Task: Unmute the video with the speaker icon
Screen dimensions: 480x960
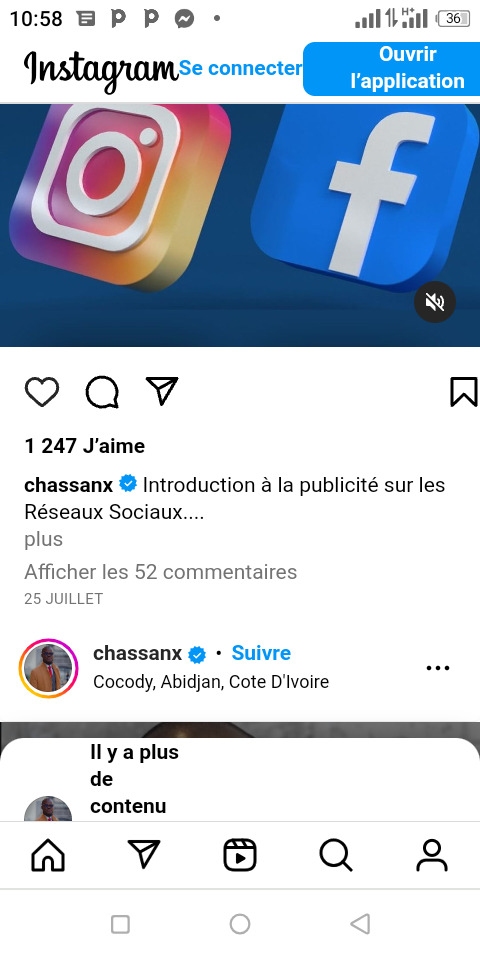Action: pyautogui.click(x=435, y=302)
